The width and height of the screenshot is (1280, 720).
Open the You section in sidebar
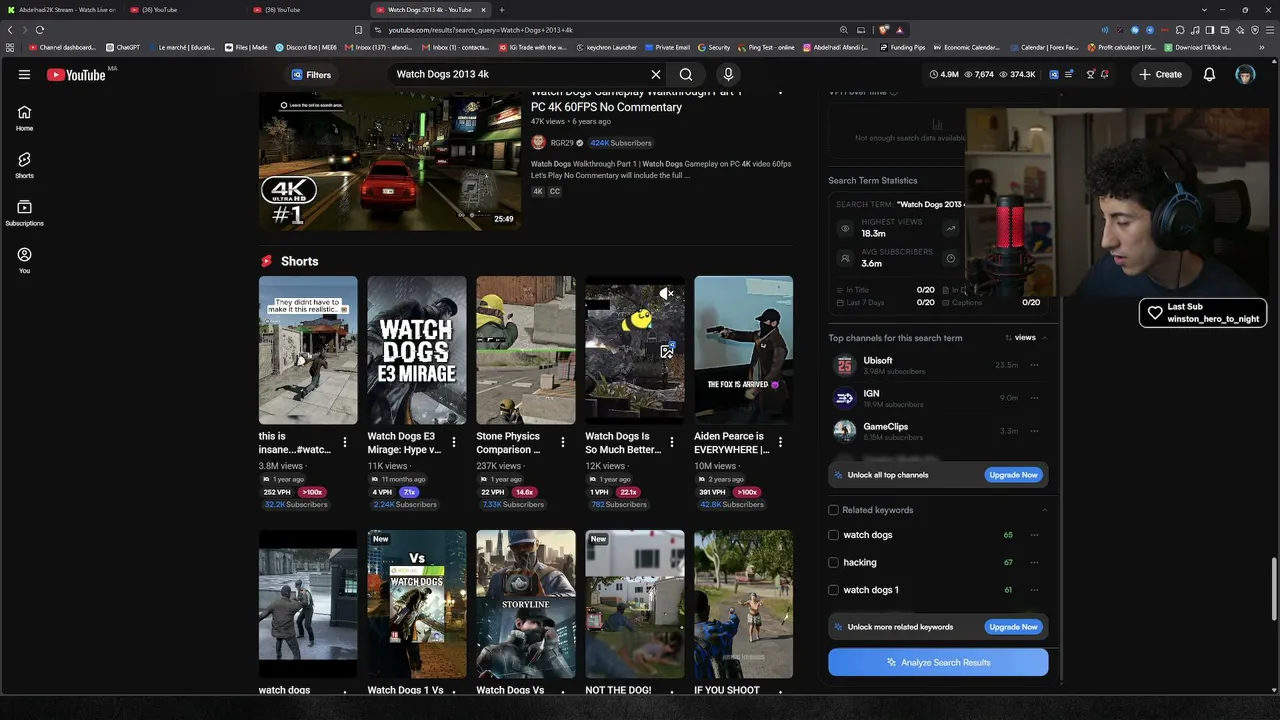click(24, 261)
